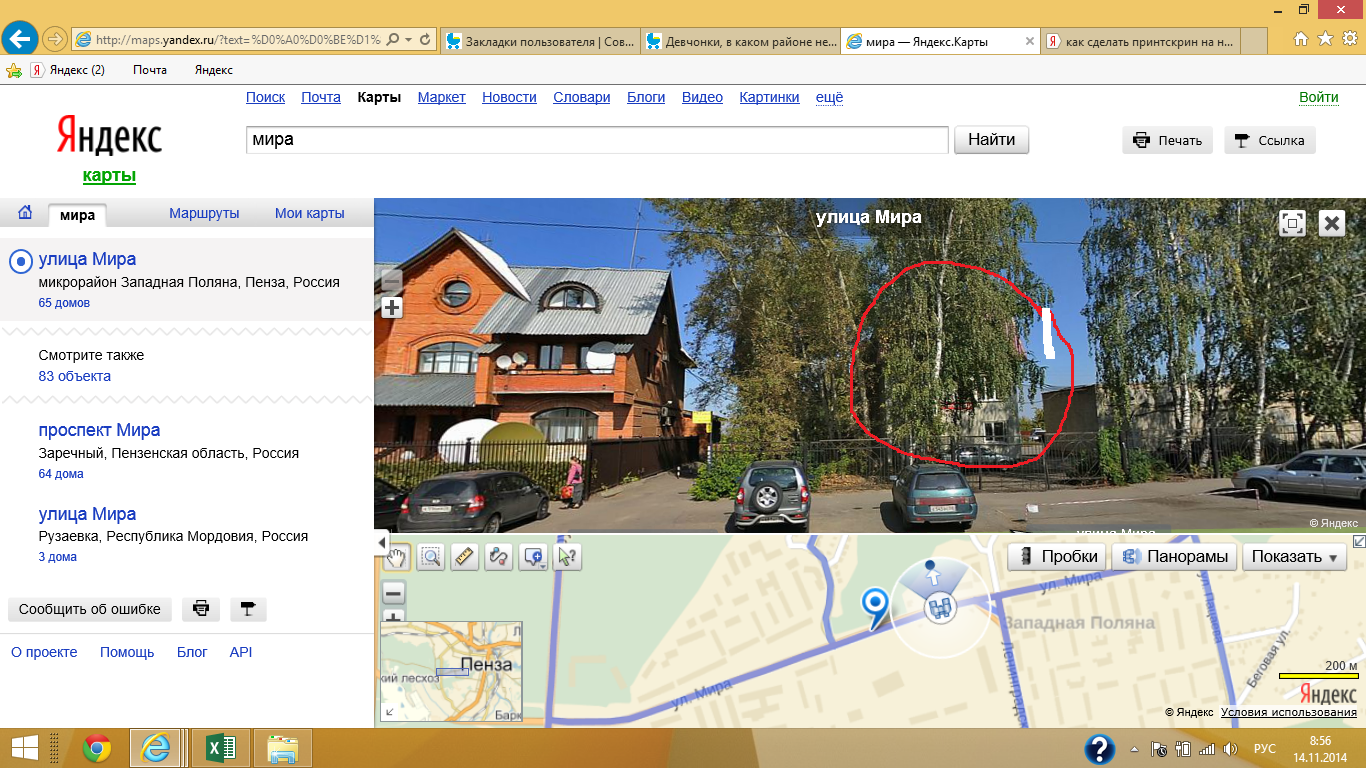Focus the search field containing 'мира'

pos(597,140)
